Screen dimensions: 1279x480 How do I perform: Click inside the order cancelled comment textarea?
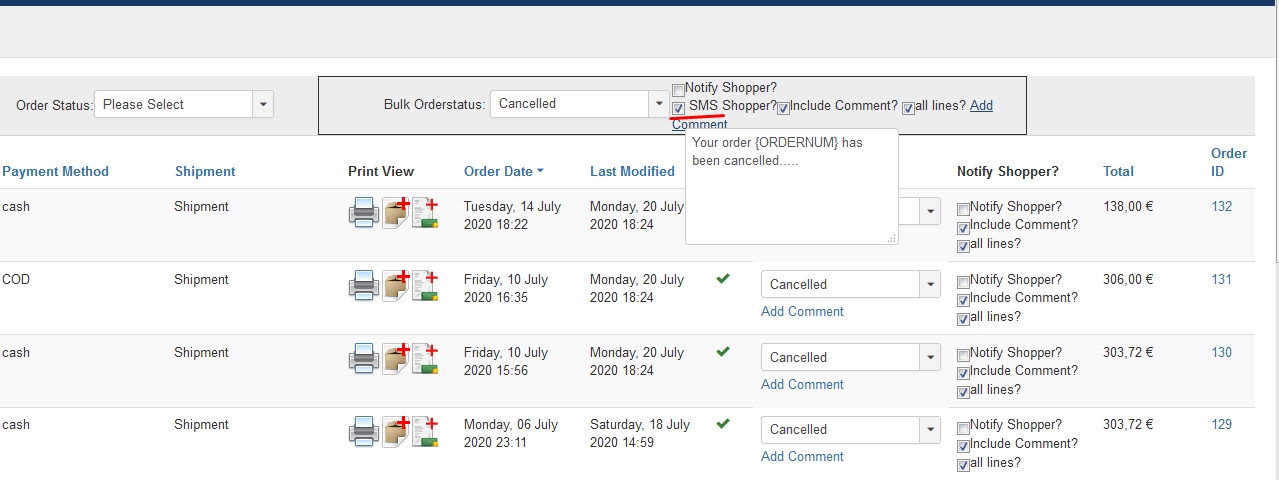(x=792, y=187)
